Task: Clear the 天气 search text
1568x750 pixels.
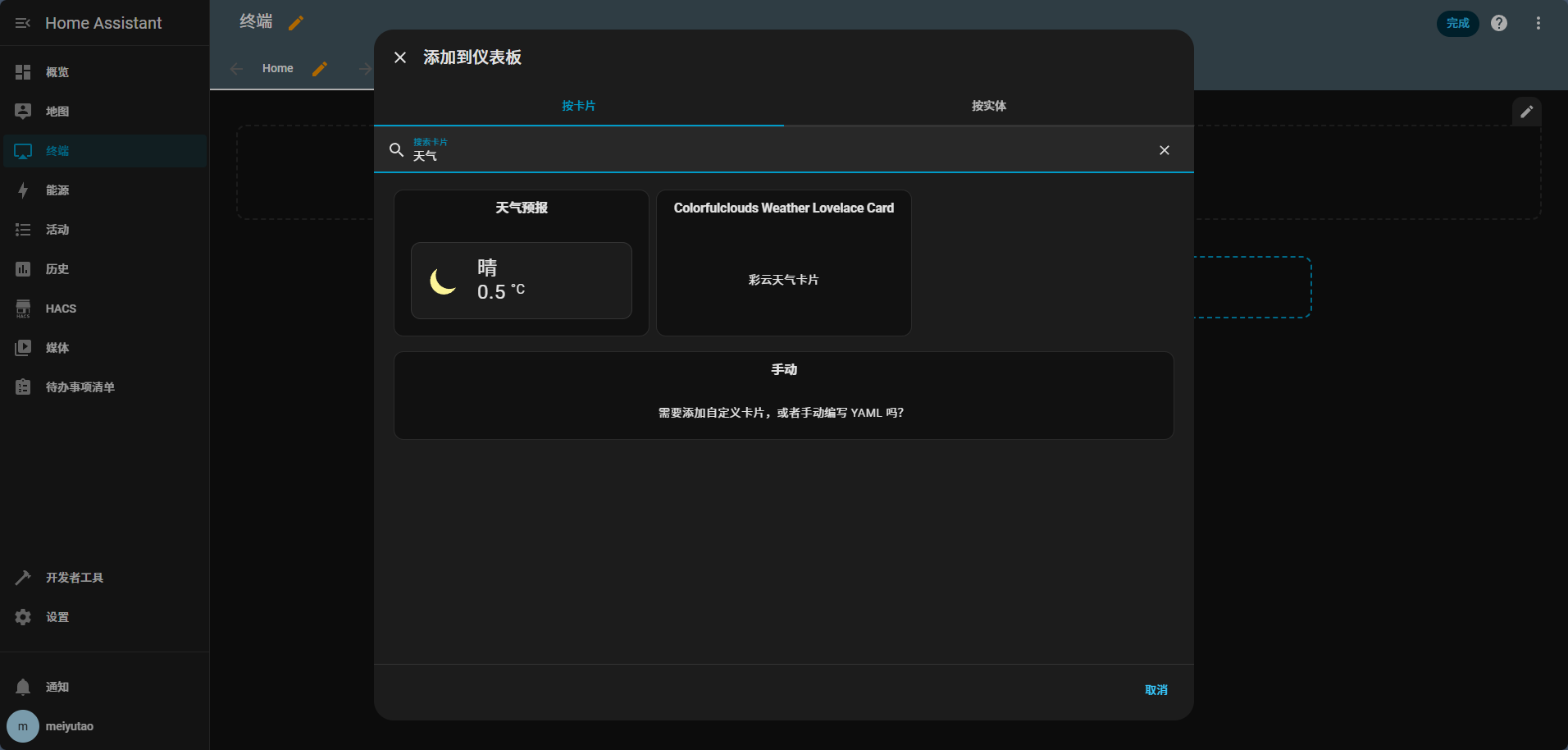Action: click(x=1164, y=150)
